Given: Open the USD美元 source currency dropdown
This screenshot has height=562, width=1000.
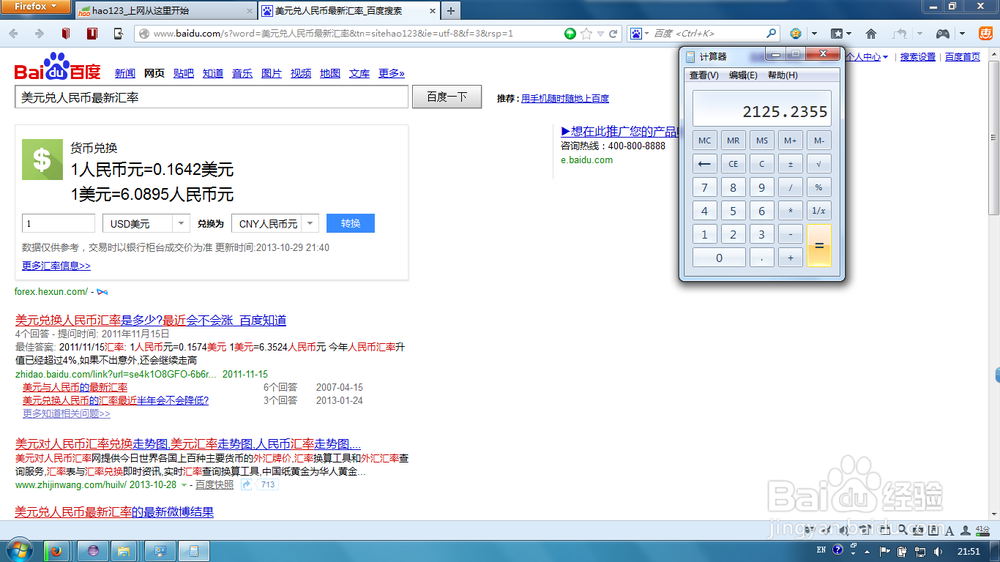Looking at the screenshot, I should (x=181, y=223).
